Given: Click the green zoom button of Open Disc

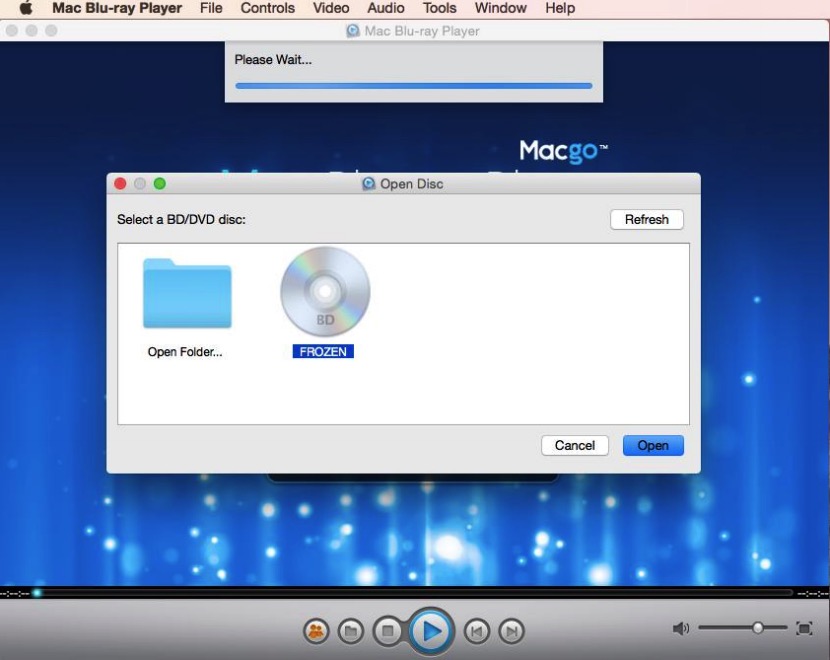Looking at the screenshot, I should coord(159,184).
